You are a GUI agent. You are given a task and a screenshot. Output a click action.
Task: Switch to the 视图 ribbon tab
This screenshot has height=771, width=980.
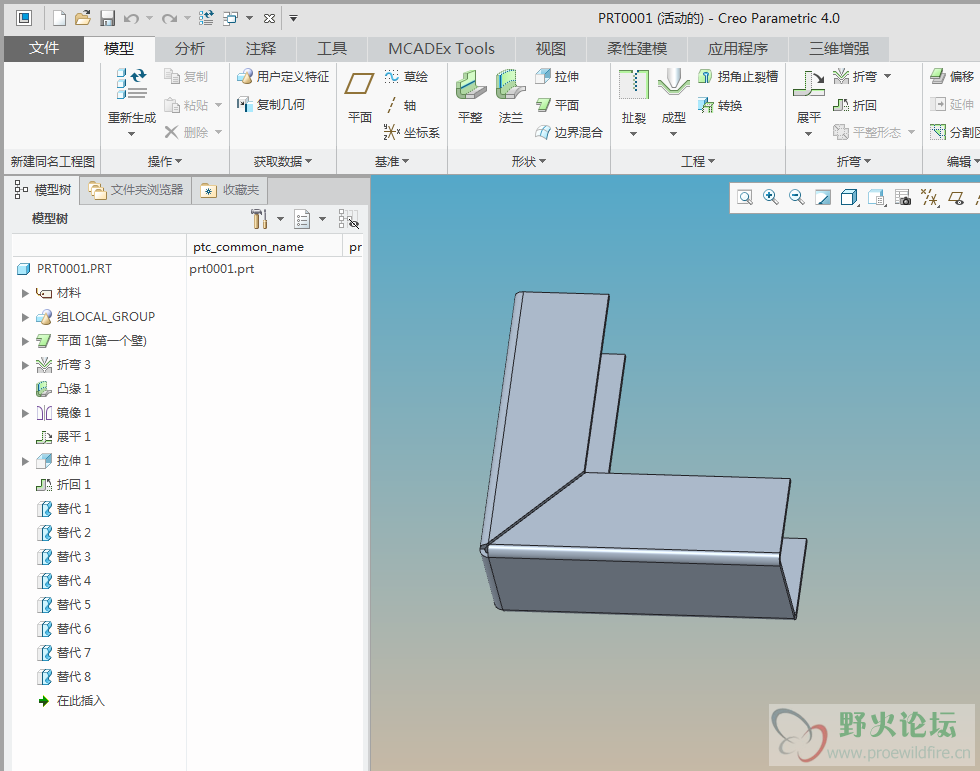click(x=551, y=49)
